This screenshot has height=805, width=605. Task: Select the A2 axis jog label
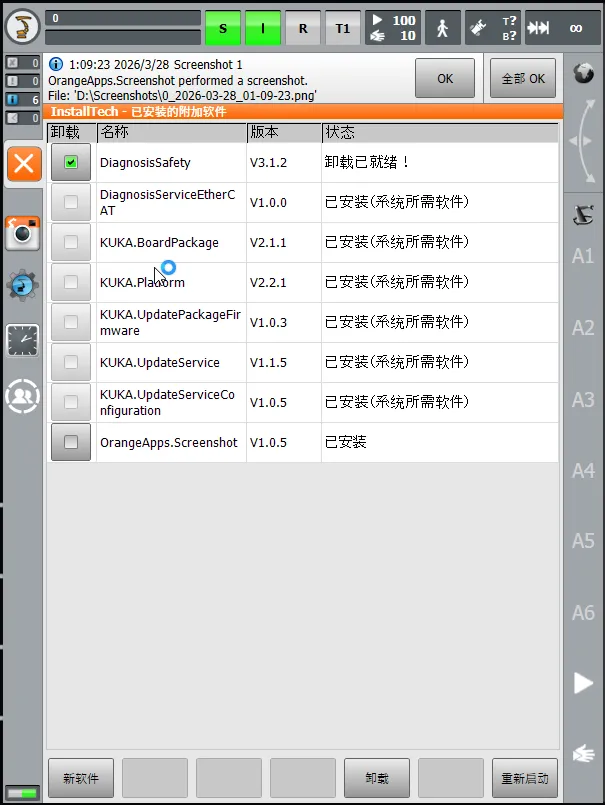(x=583, y=328)
